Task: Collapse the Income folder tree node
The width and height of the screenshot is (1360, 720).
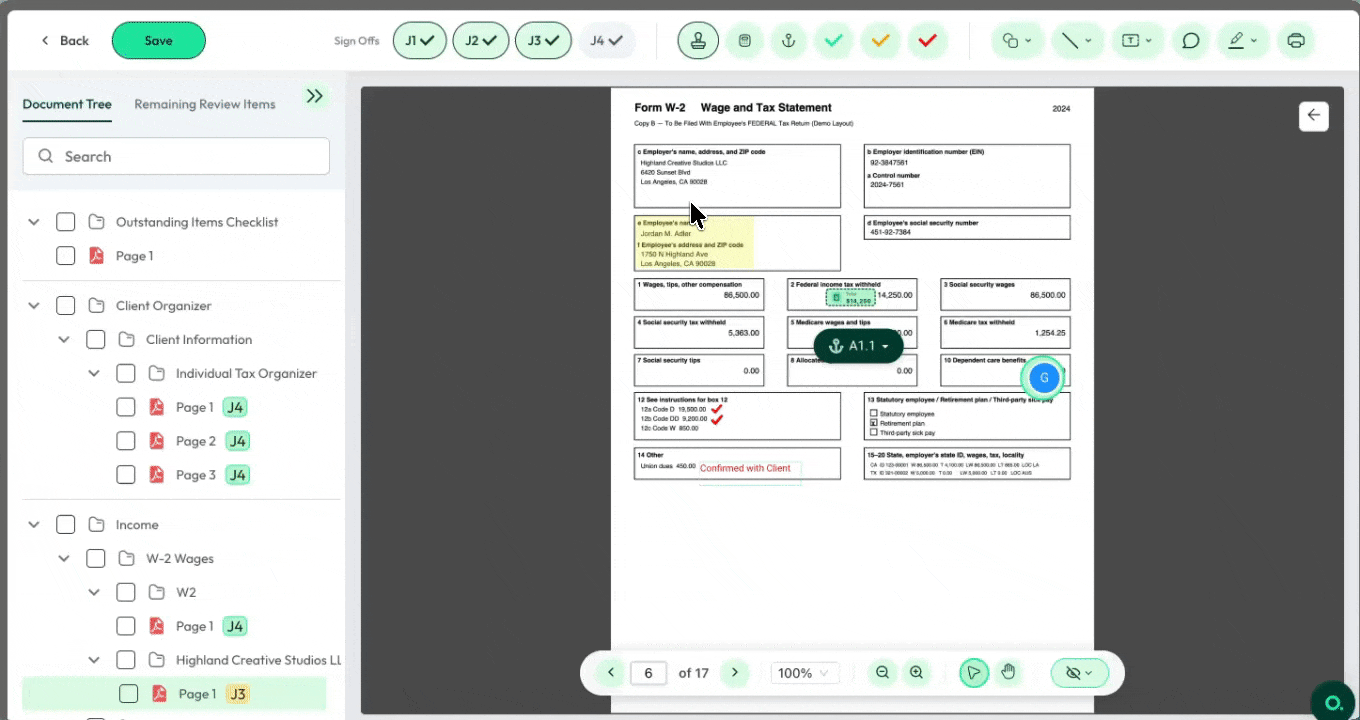Action: point(34,525)
